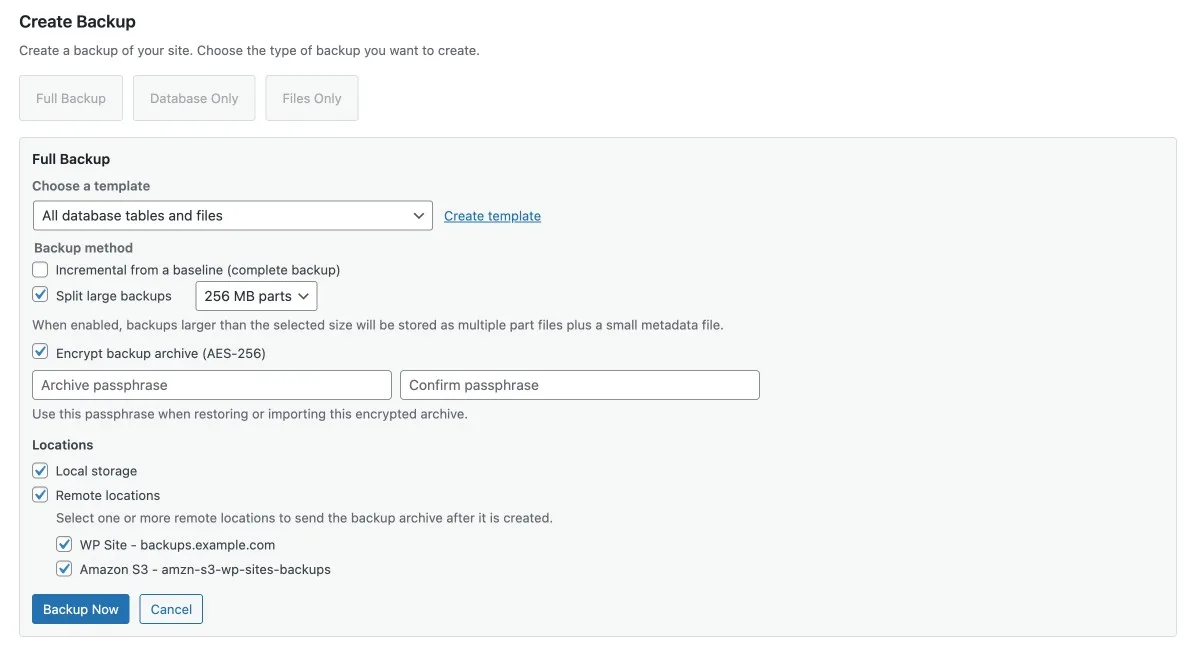The height and width of the screenshot is (659, 1197).
Task: Uncheck Split large backups
Action: pyautogui.click(x=40, y=295)
